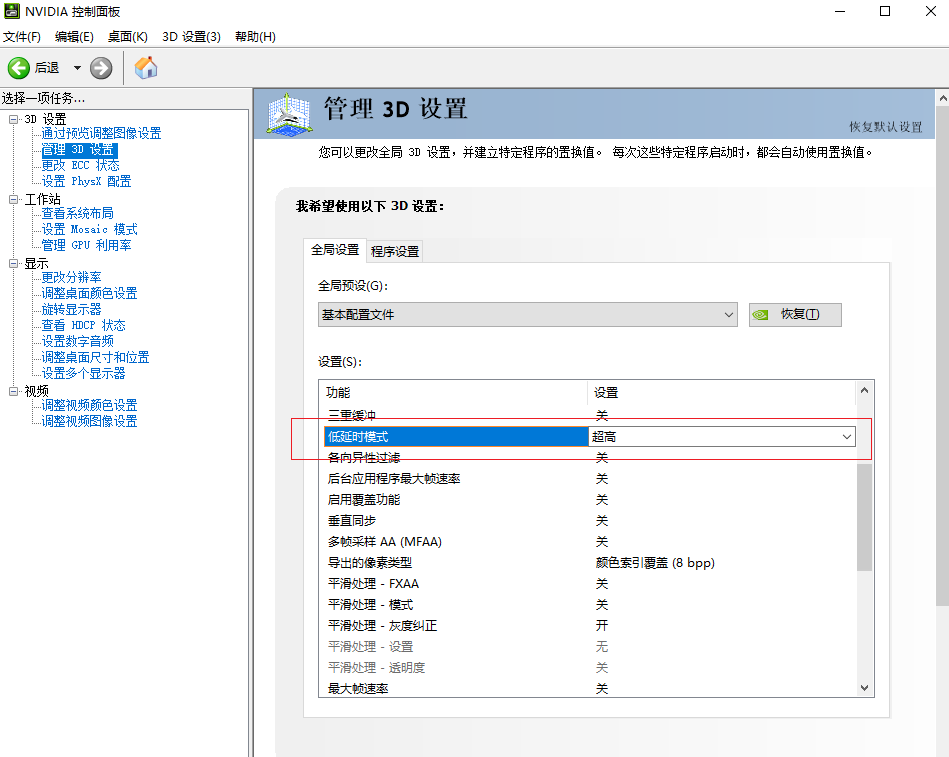Select 更改 ECC 状态 in task tree
This screenshot has width=949, height=757.
[80, 165]
